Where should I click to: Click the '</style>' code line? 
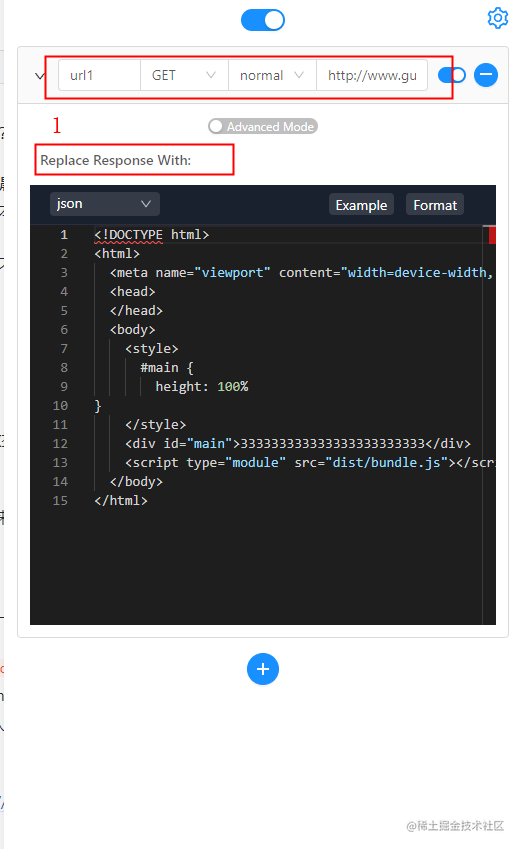(x=155, y=424)
